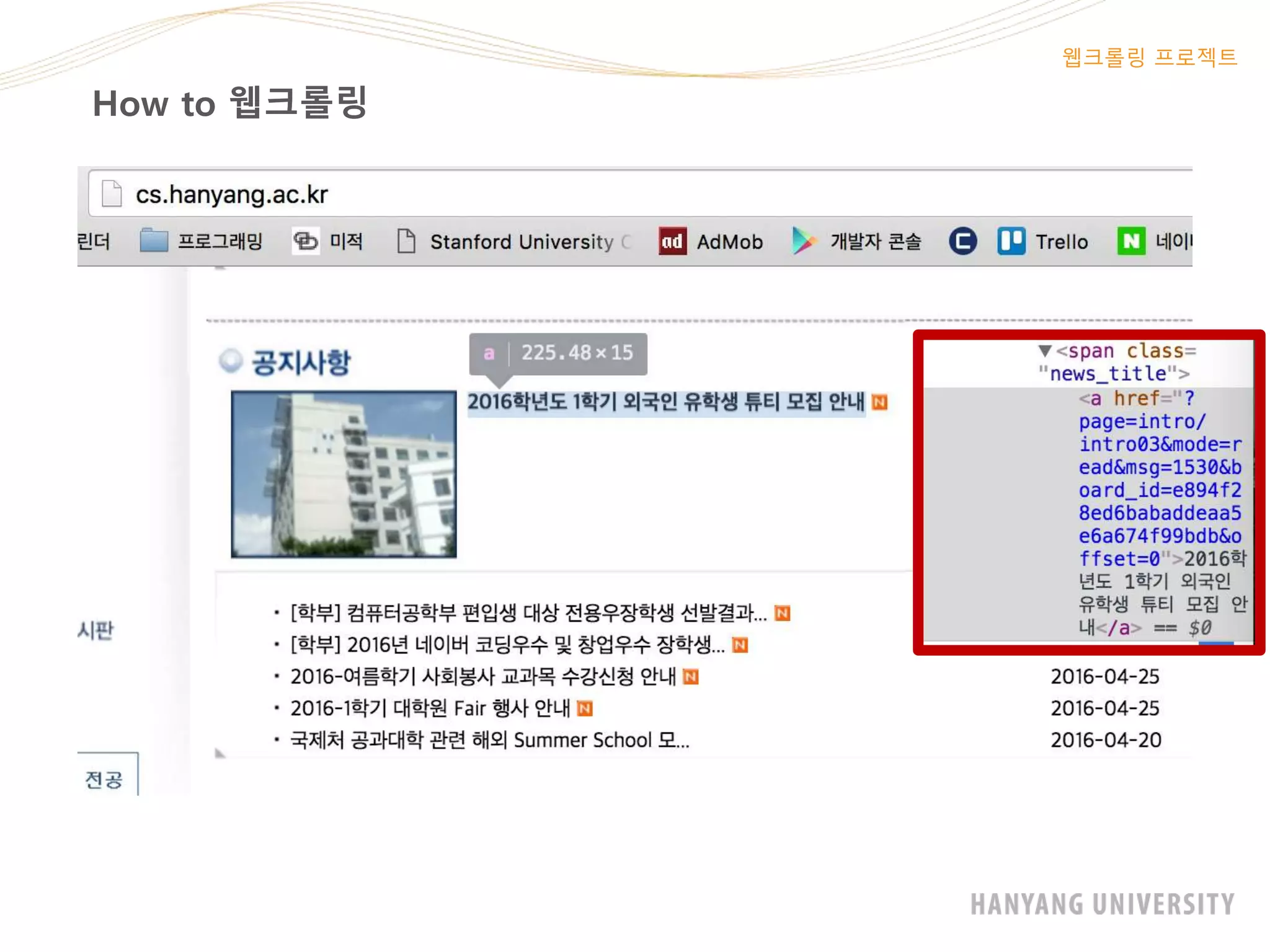1270x952 pixels.
Task: Click the page icon in the address bar
Action: 112,193
